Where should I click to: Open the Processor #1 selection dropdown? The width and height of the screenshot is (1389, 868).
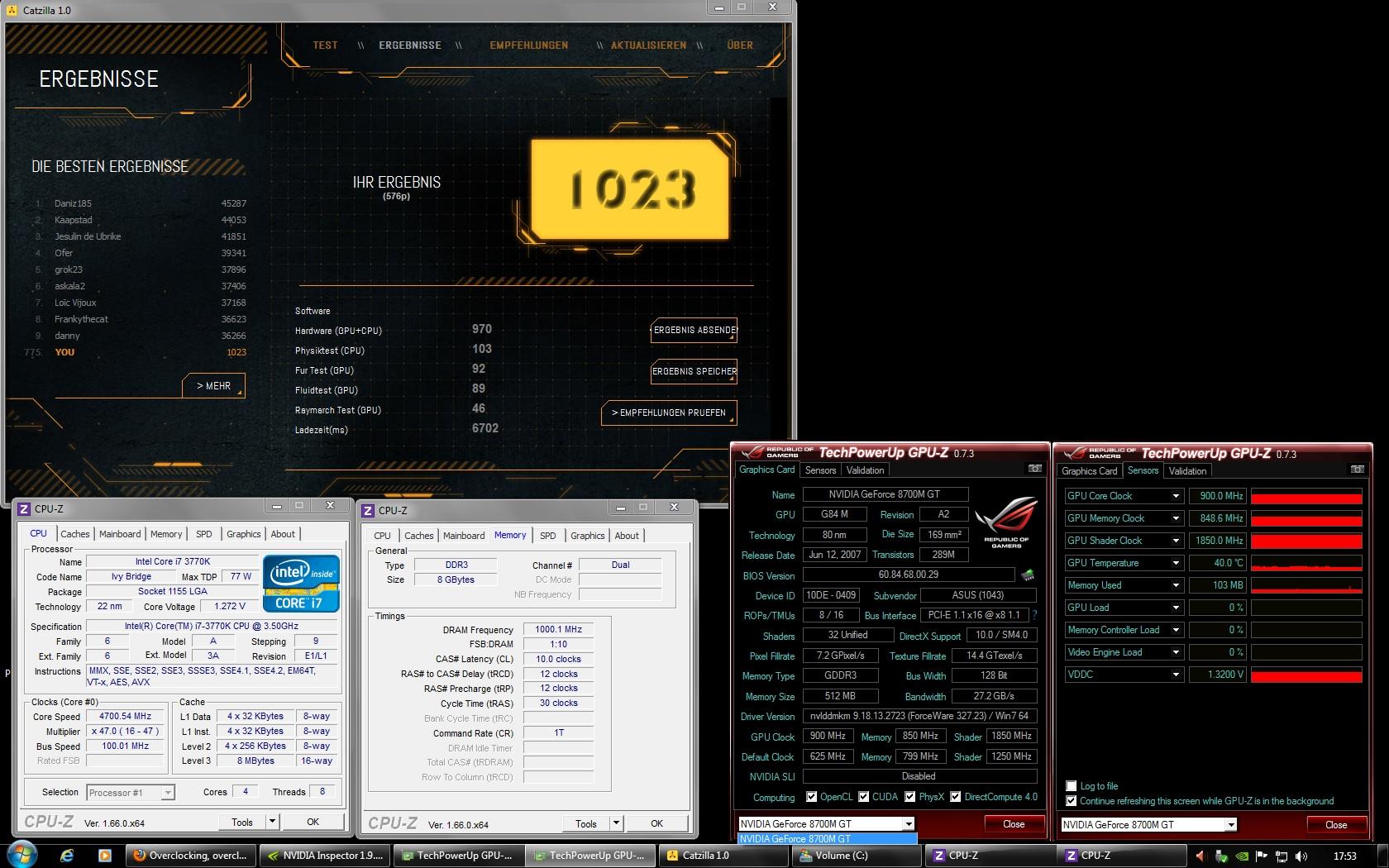pos(168,792)
